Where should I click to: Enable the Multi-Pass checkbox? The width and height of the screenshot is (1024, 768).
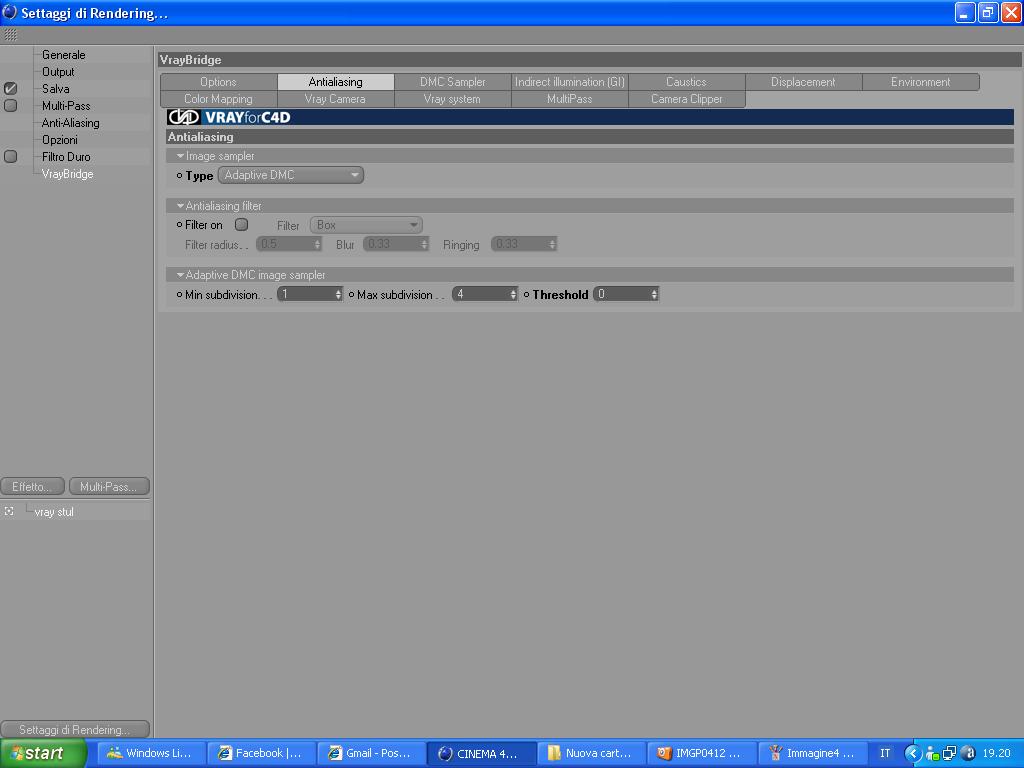point(10,105)
